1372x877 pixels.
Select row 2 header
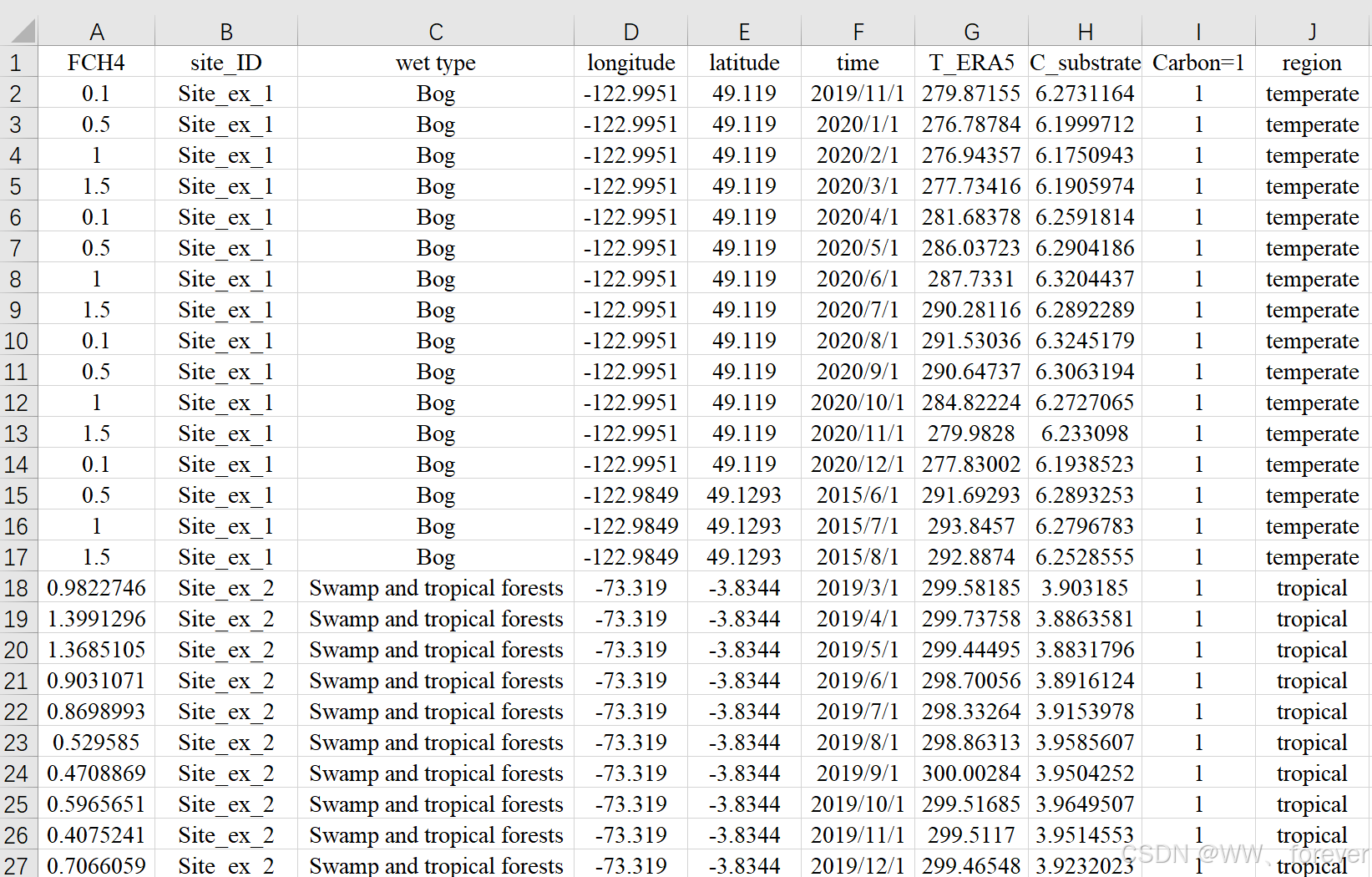pos(18,93)
